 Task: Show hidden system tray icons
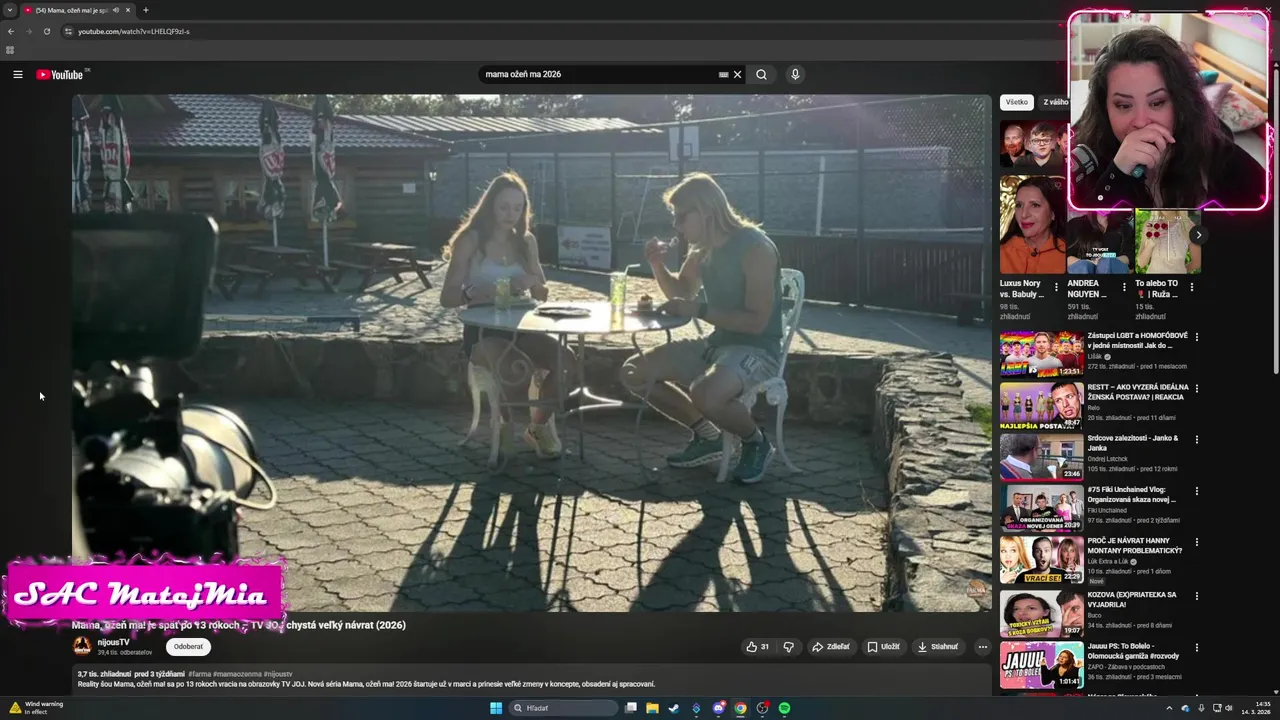tap(1169, 708)
